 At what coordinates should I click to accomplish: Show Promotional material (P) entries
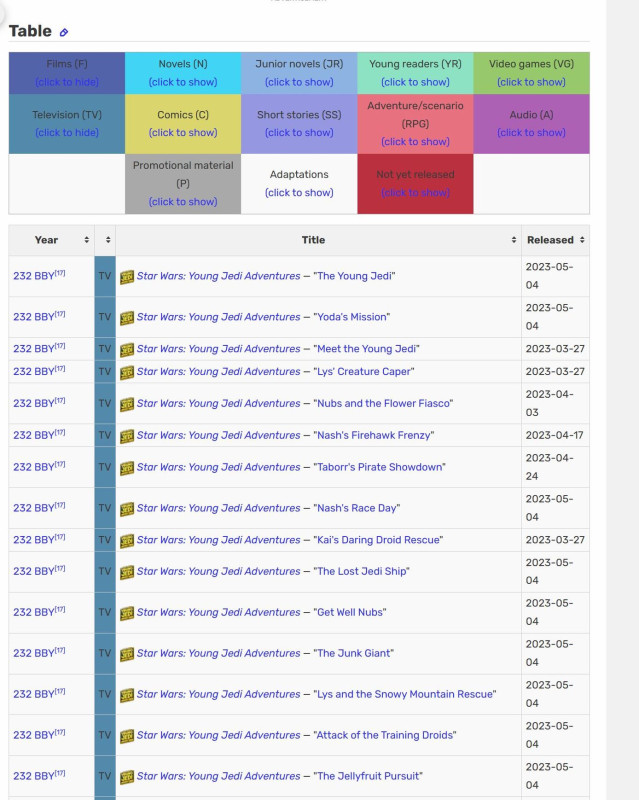(x=183, y=202)
